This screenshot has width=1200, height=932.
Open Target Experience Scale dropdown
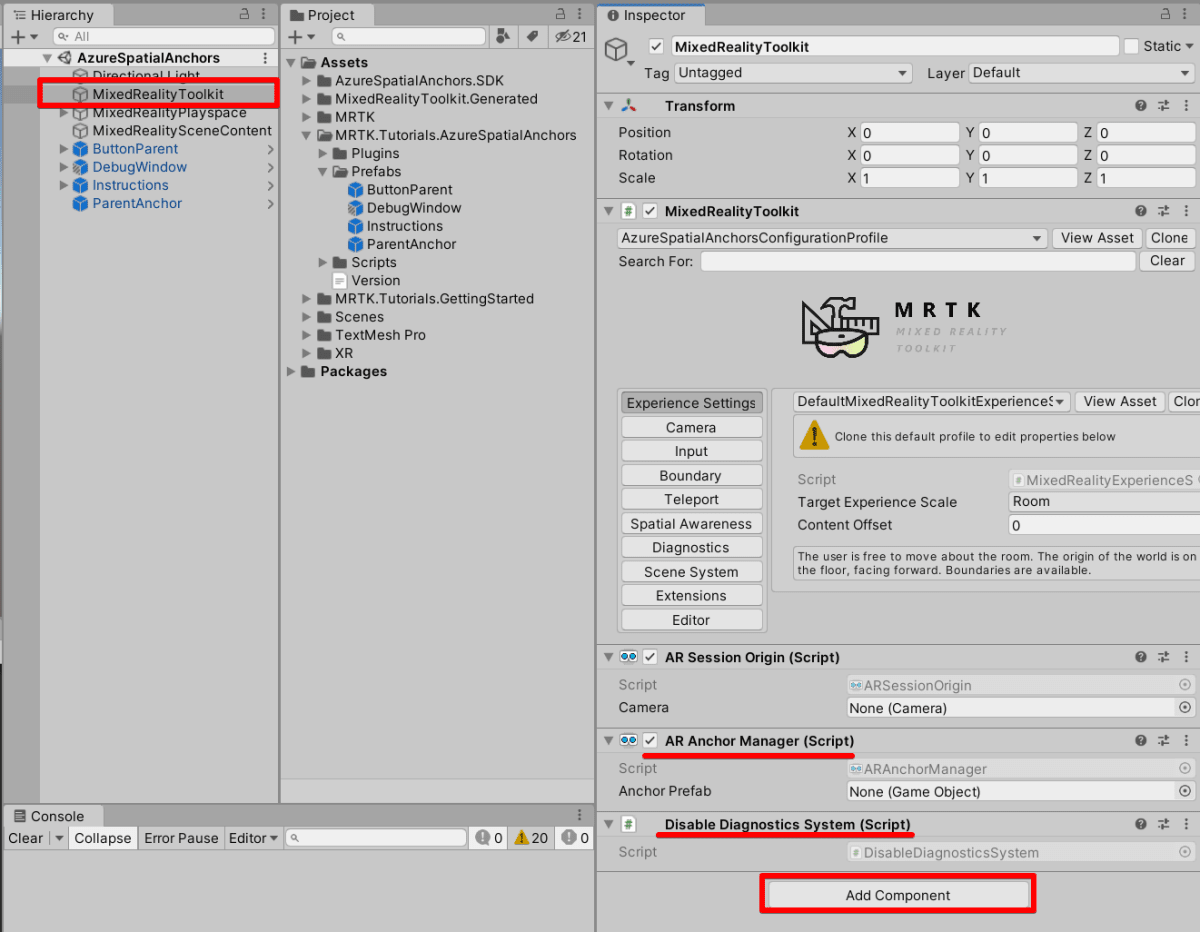[1104, 502]
